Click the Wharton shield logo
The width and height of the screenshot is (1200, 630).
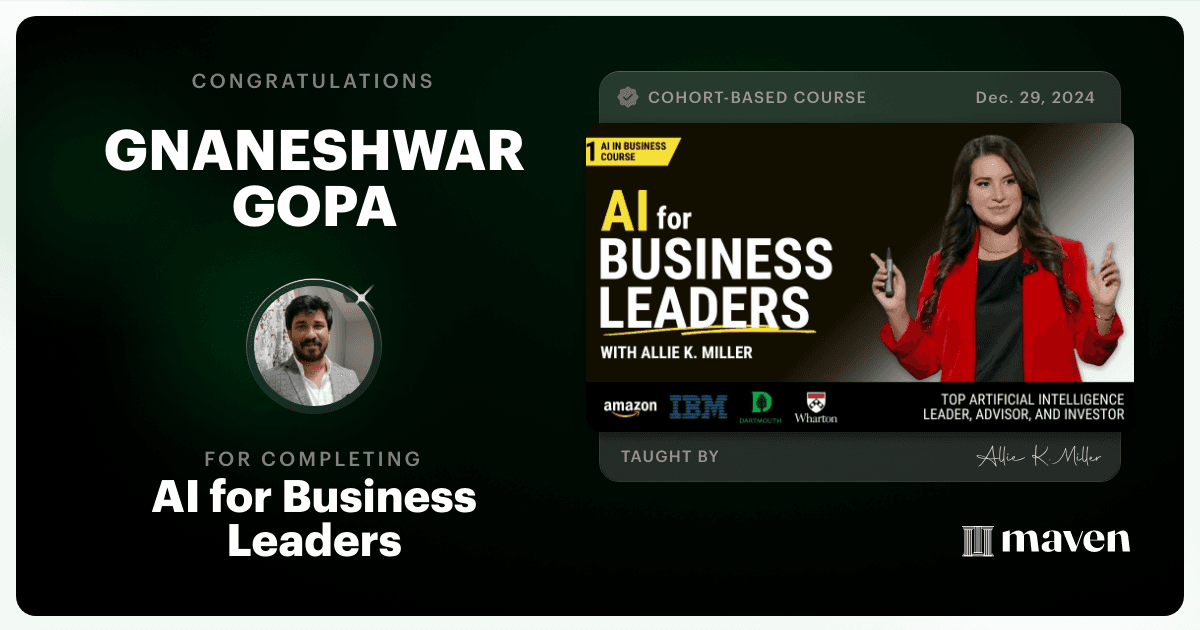click(815, 407)
